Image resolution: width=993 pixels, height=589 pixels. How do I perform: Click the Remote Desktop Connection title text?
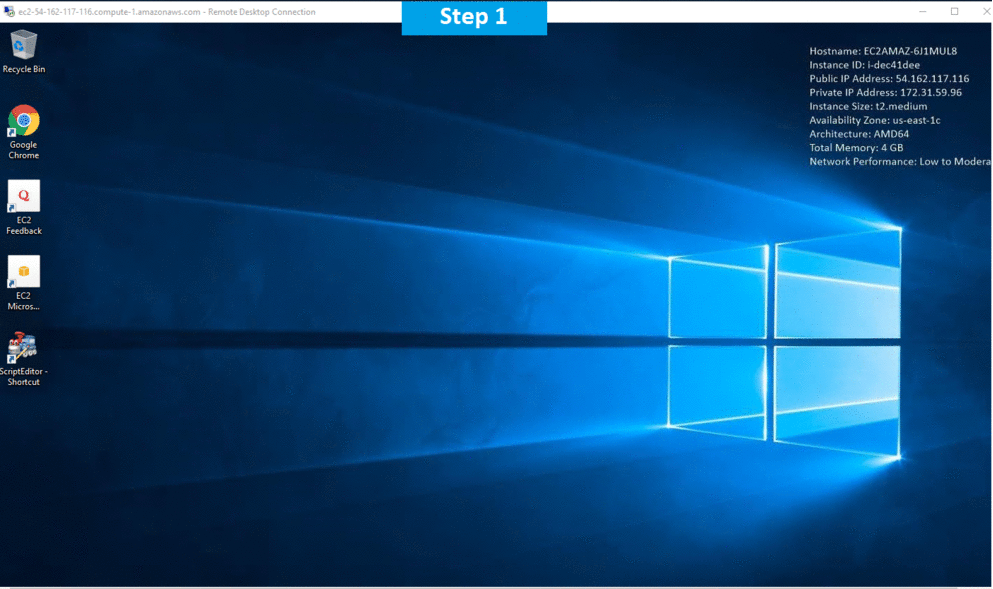(x=167, y=12)
